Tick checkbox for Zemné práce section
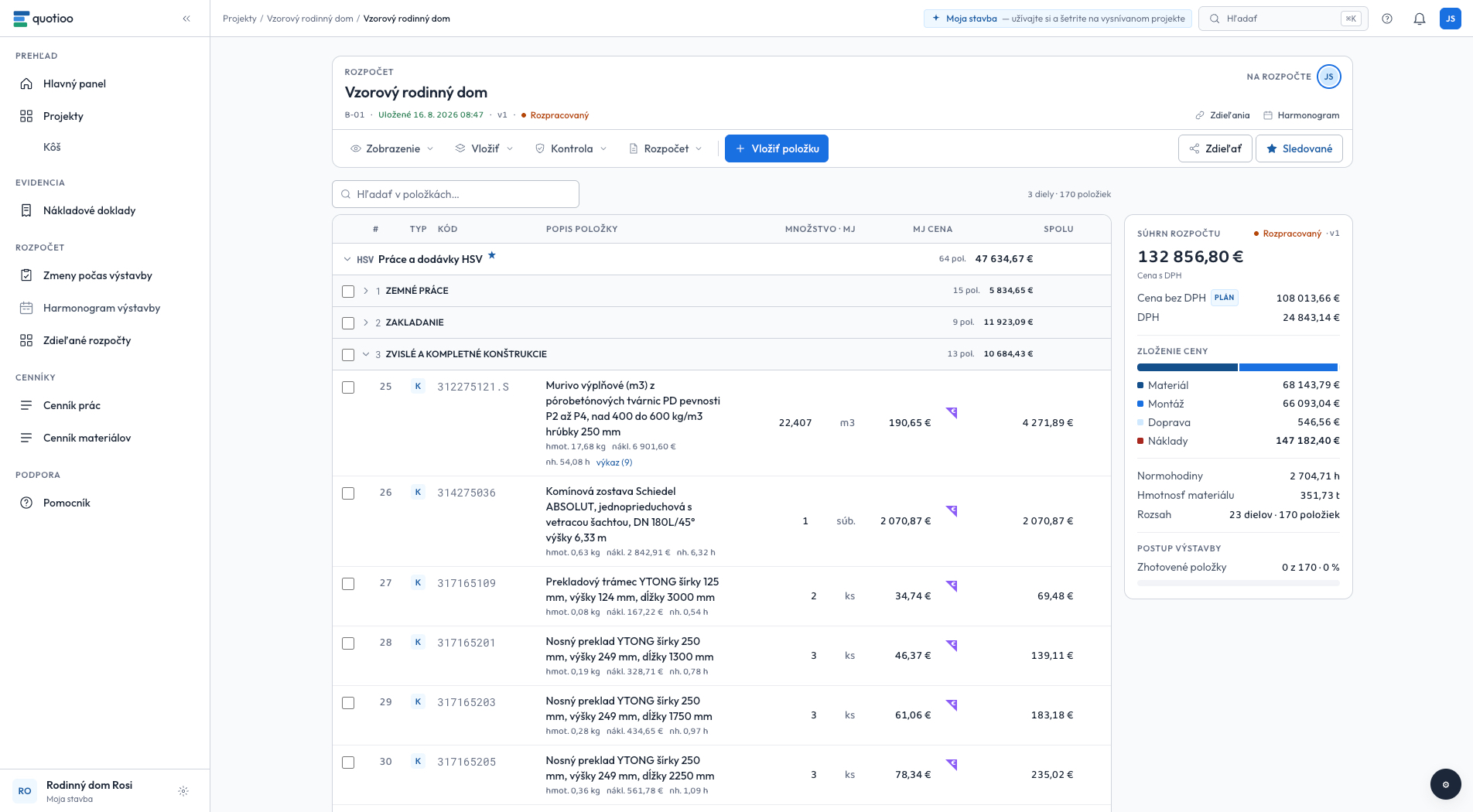Viewport: 1473px width, 812px height. [x=348, y=292]
